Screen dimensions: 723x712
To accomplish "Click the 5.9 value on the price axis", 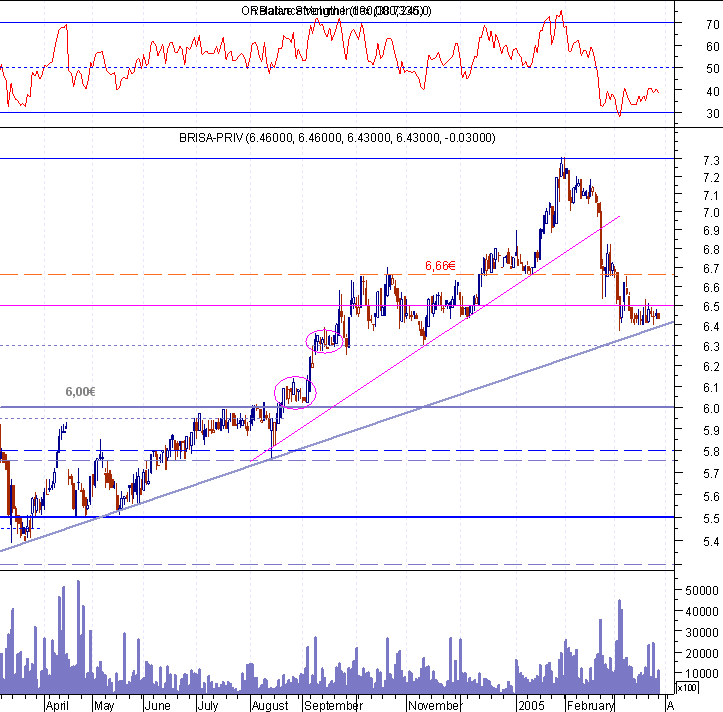I will click(x=711, y=431).
